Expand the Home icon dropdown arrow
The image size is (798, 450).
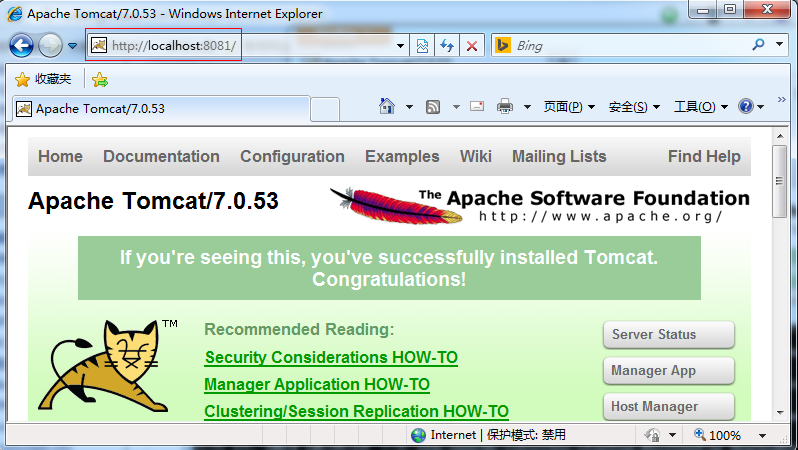409,107
